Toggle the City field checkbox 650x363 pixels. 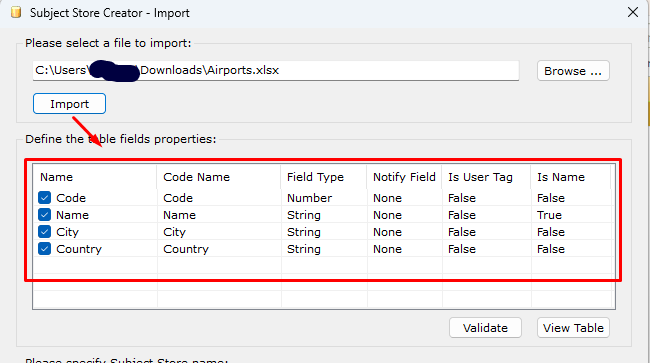pyautogui.click(x=44, y=232)
